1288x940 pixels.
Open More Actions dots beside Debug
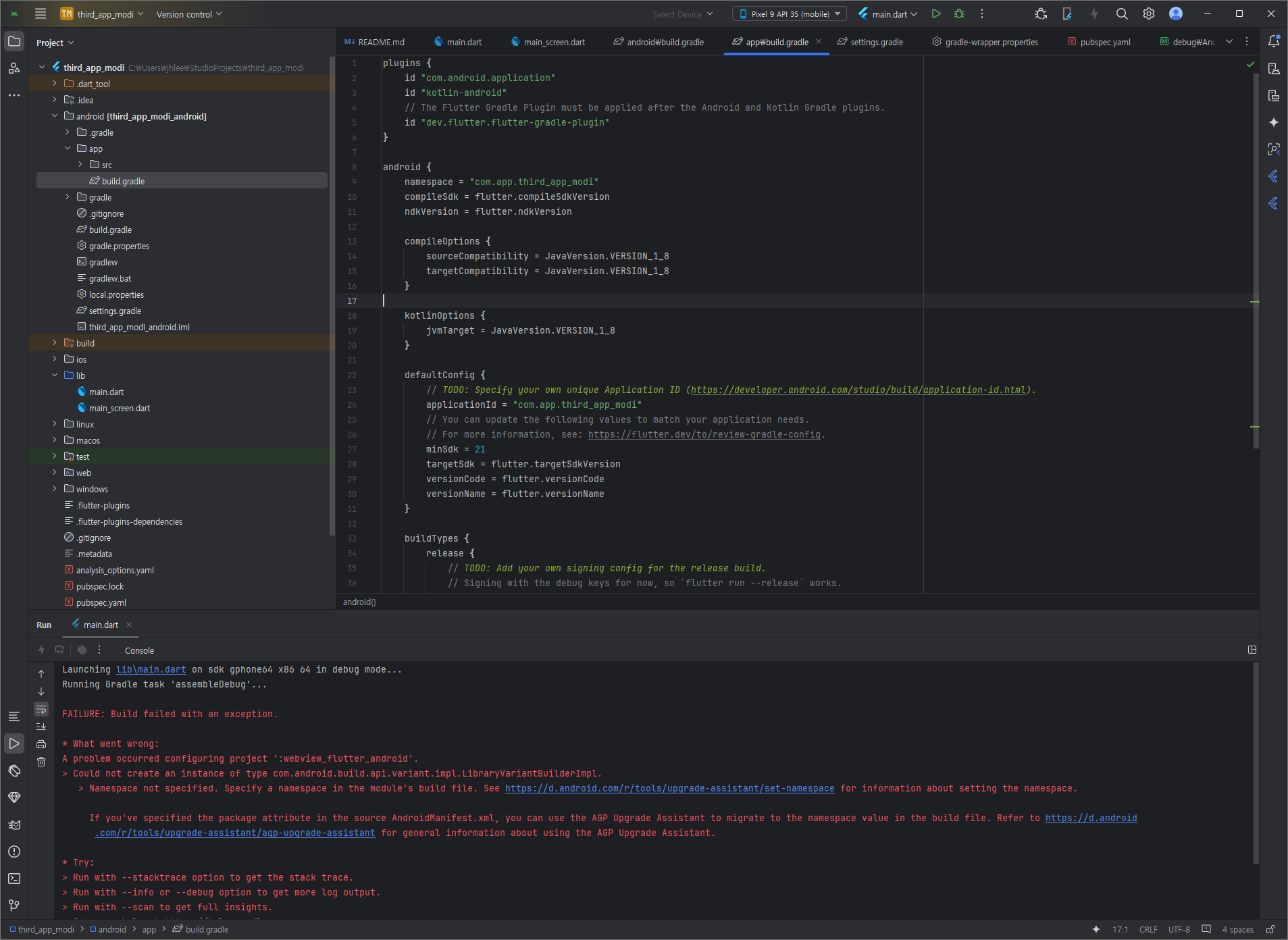click(982, 14)
